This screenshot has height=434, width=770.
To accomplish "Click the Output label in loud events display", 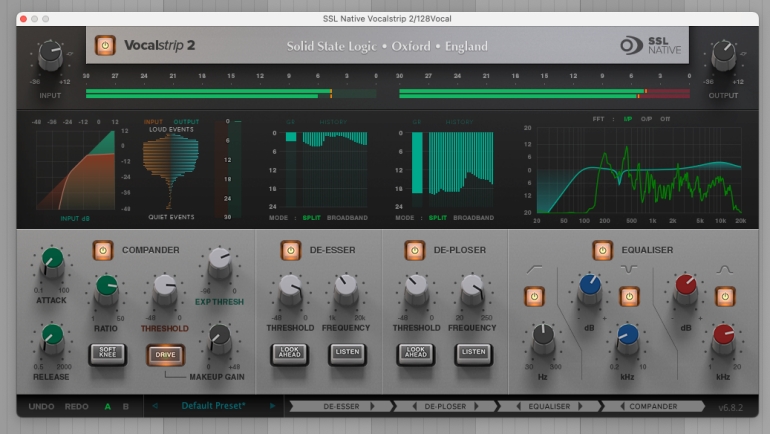I will (x=186, y=122).
